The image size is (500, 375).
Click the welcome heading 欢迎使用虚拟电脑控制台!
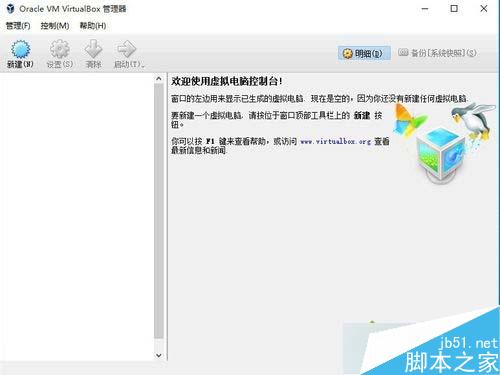coord(227,81)
